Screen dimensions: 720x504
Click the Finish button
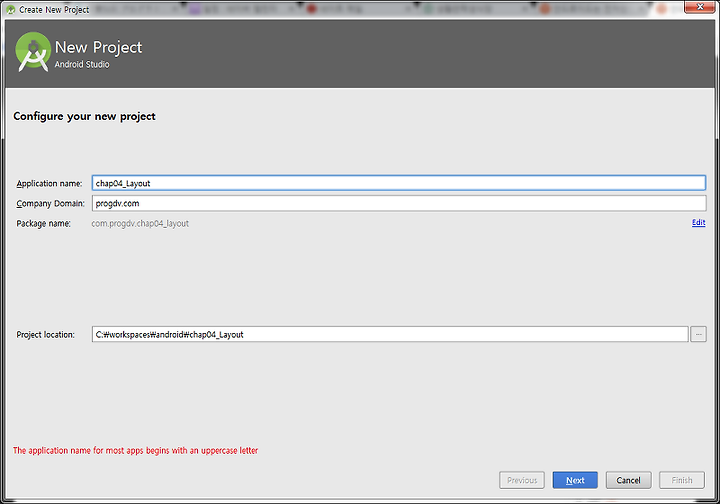click(681, 480)
